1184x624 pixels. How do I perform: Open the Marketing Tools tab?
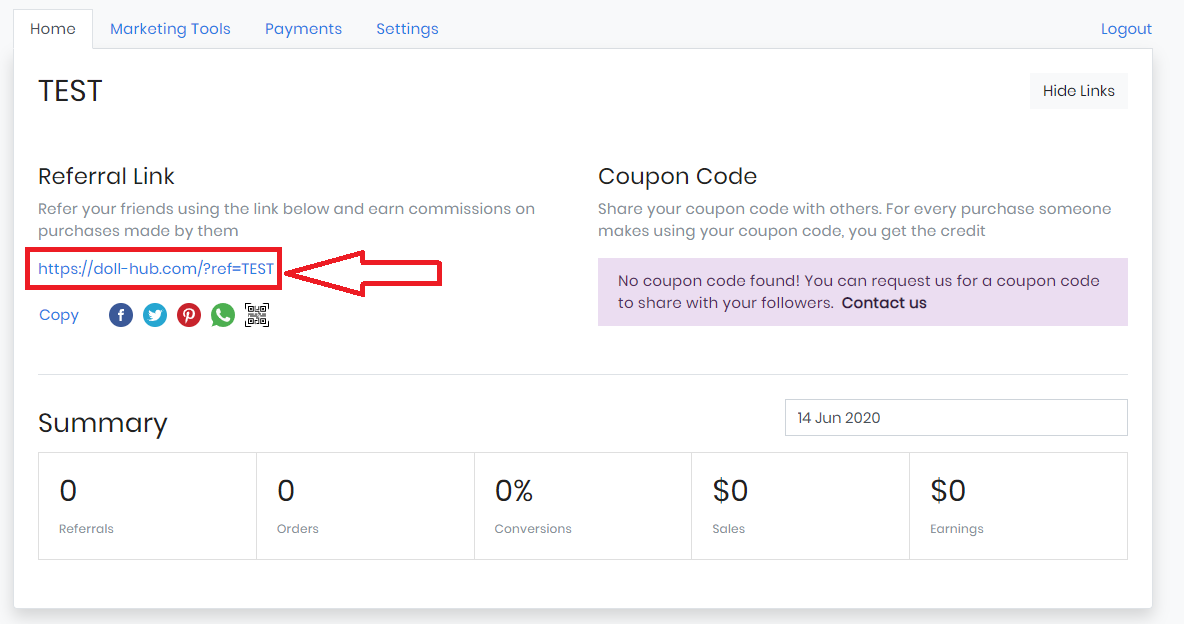[x=170, y=29]
